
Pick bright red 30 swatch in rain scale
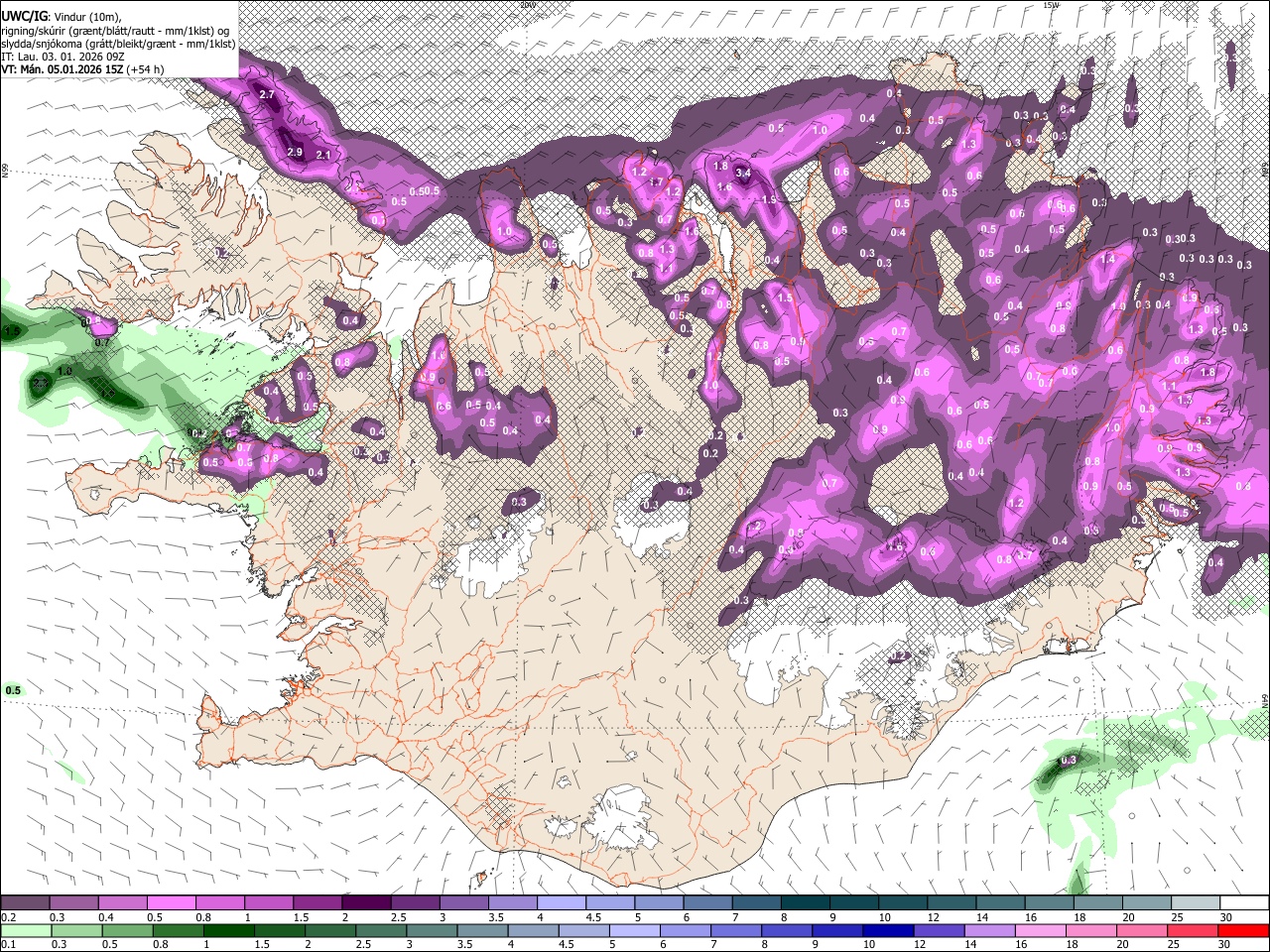click(1243, 930)
